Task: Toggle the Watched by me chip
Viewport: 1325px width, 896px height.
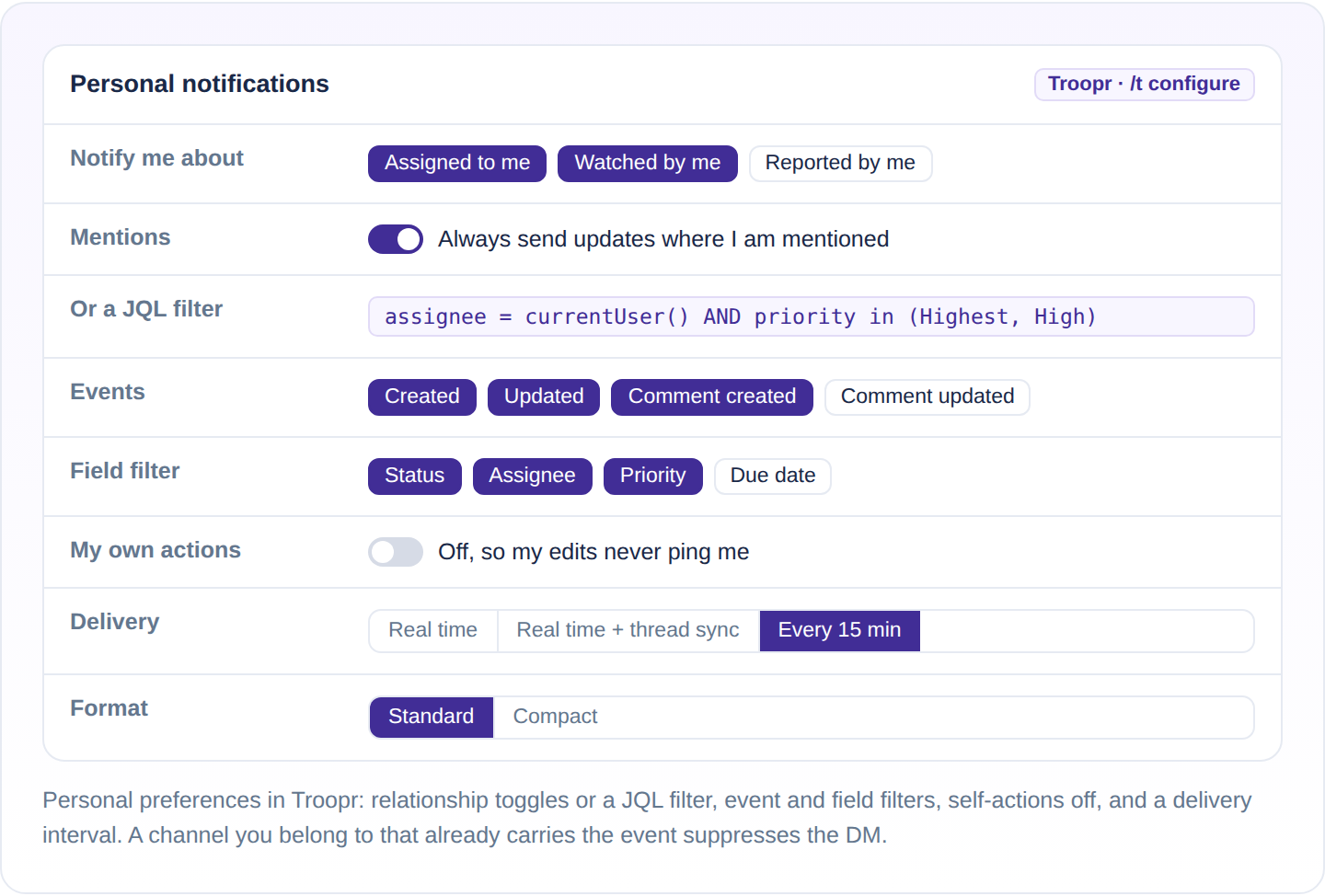Action: [x=648, y=164]
